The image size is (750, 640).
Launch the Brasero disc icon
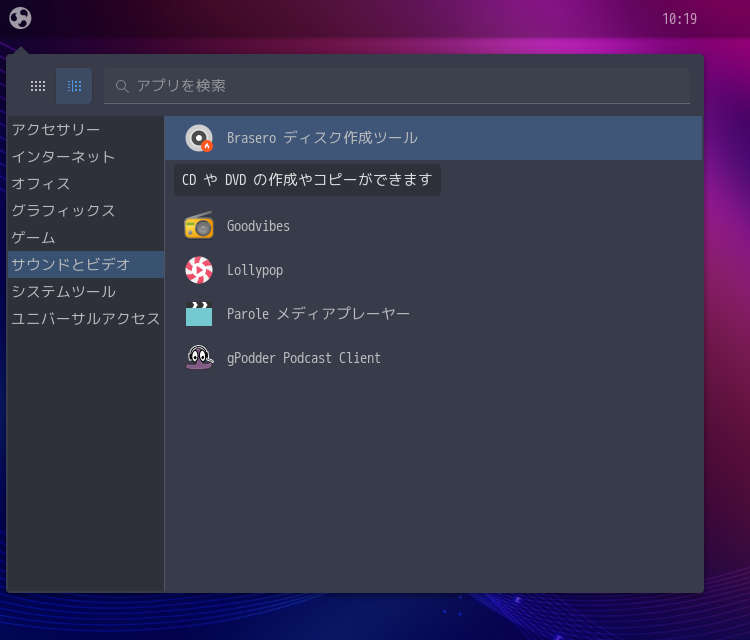click(199, 138)
